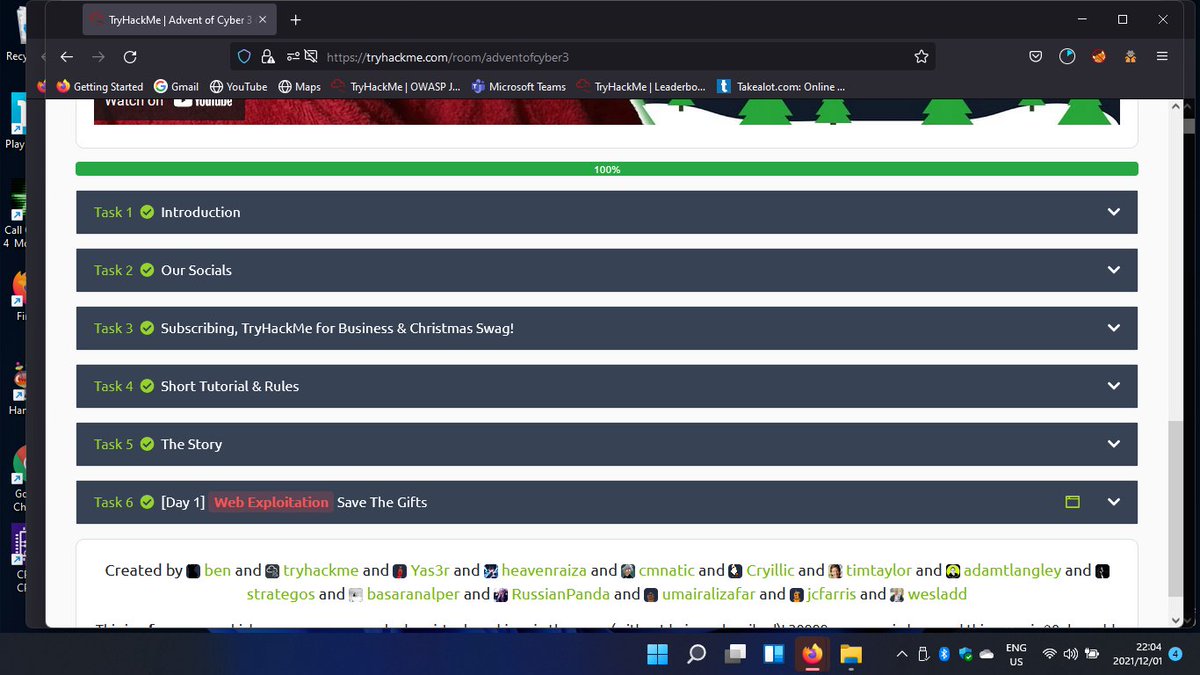Open the OneDrive cloud tray icon

tap(988, 654)
